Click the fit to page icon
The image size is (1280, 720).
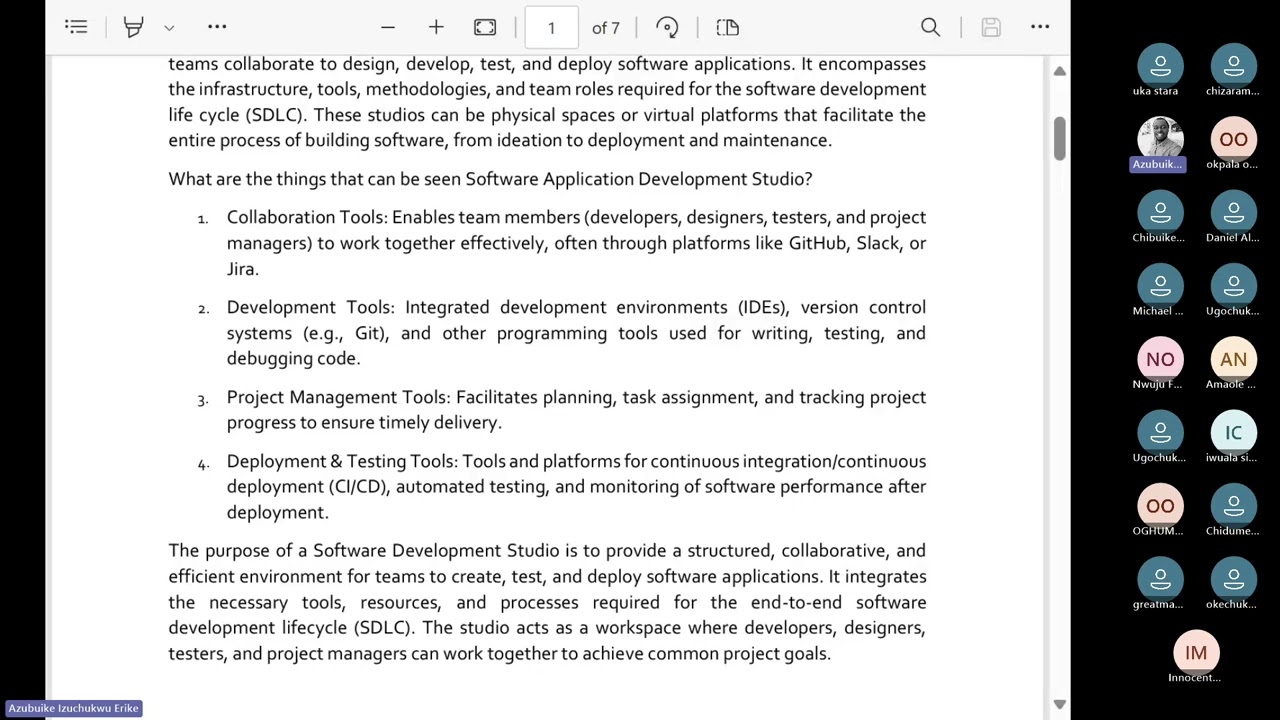pyautogui.click(x=485, y=28)
